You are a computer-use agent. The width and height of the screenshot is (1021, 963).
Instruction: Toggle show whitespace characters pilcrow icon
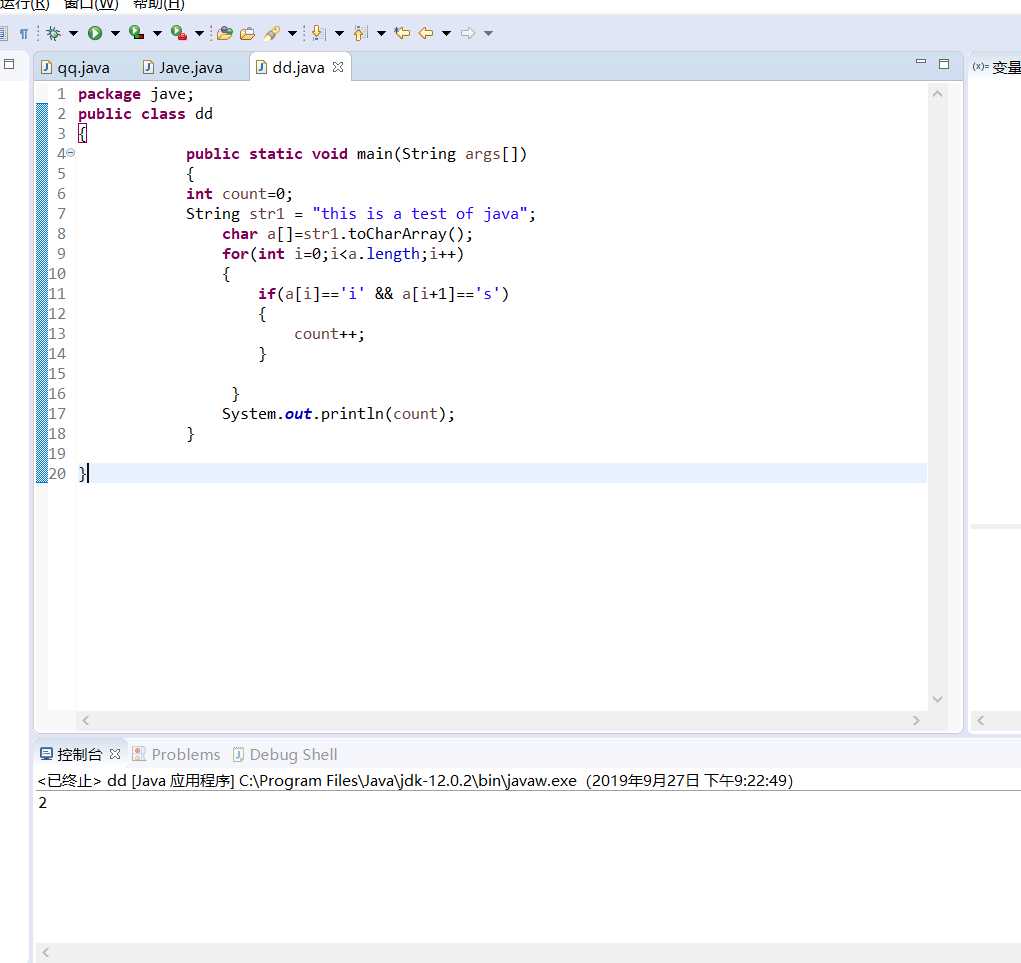click(23, 33)
